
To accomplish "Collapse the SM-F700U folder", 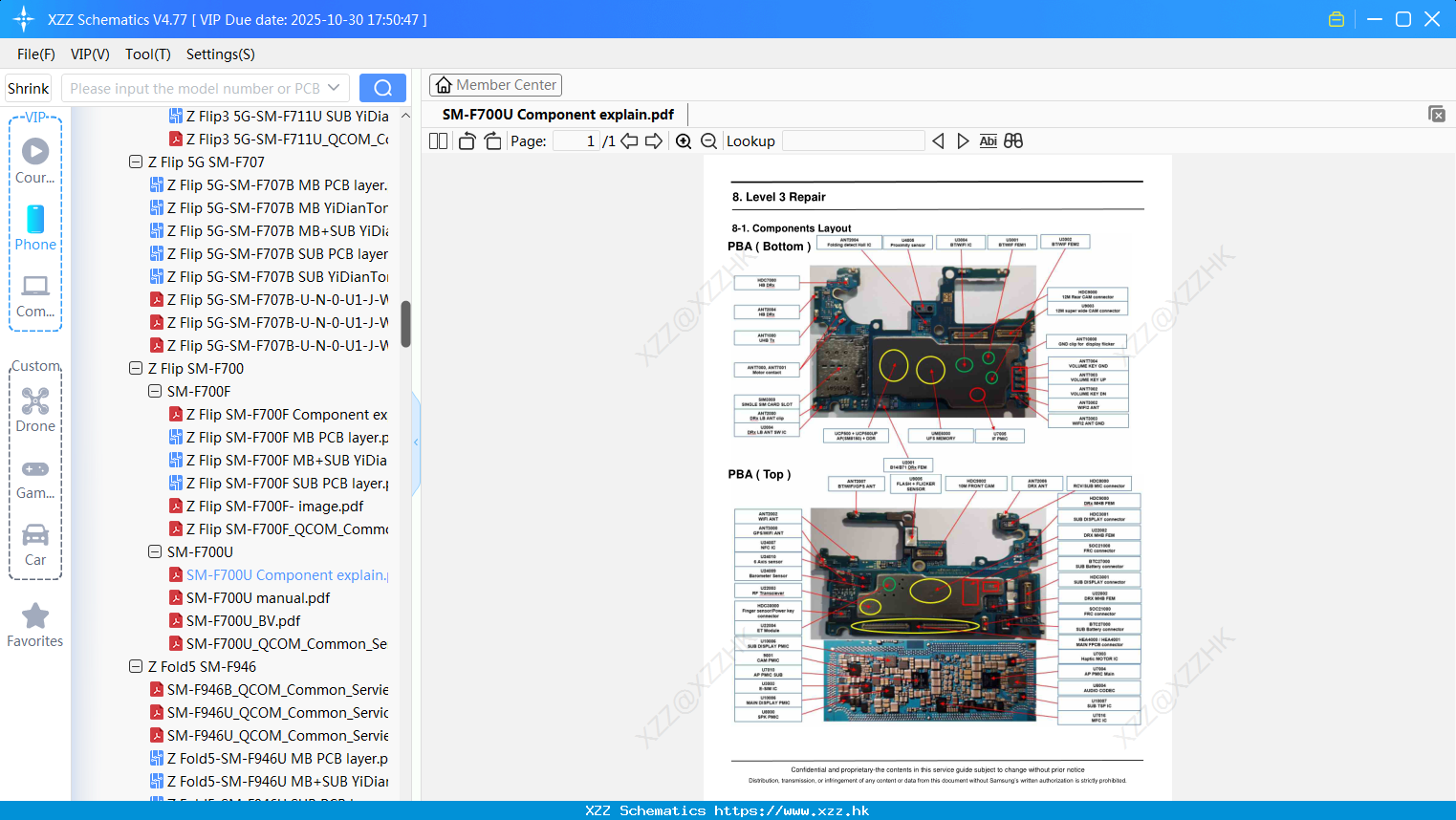I will coord(155,551).
